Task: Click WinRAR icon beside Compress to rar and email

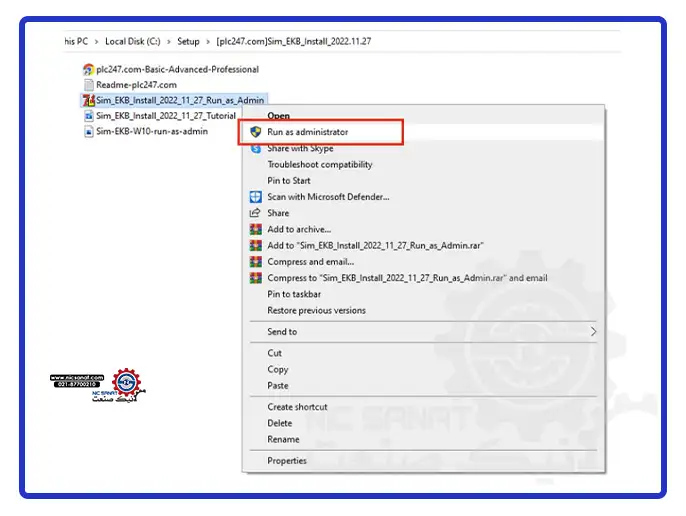Action: pos(256,278)
